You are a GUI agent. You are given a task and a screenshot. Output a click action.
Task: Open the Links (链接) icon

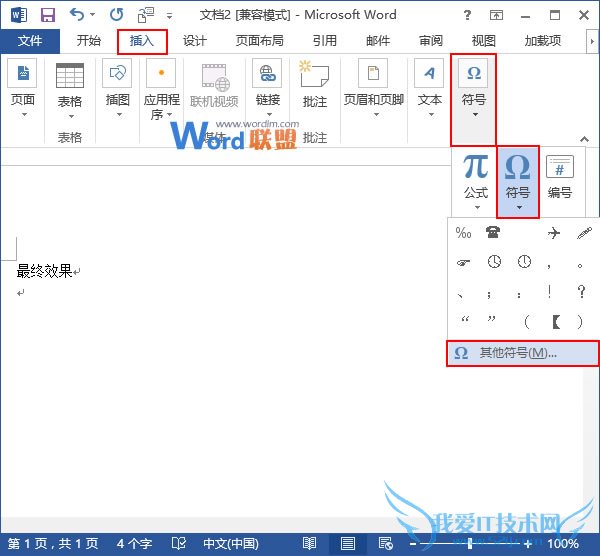(267, 73)
